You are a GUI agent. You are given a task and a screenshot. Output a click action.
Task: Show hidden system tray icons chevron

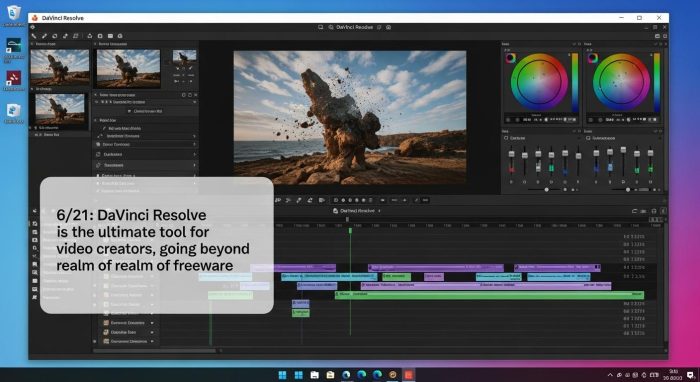610,375
